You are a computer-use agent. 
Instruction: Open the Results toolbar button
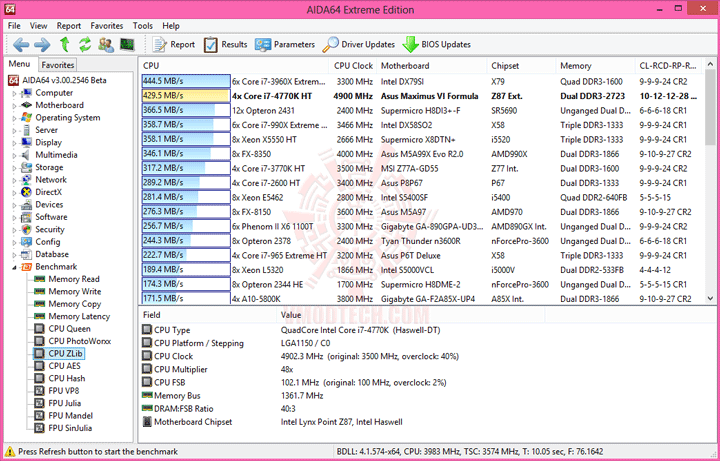point(225,45)
